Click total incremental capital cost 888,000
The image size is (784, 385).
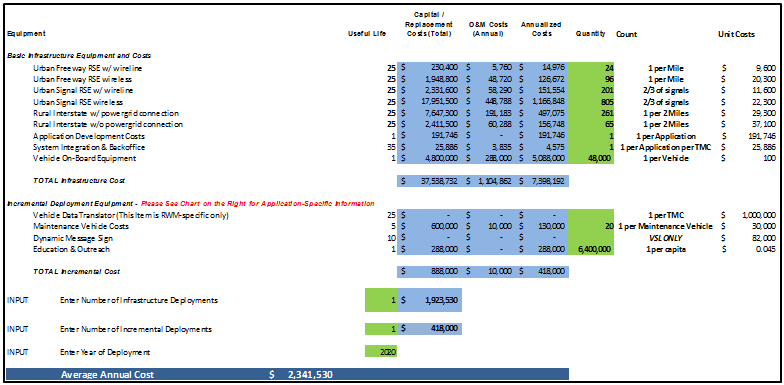pos(430,272)
